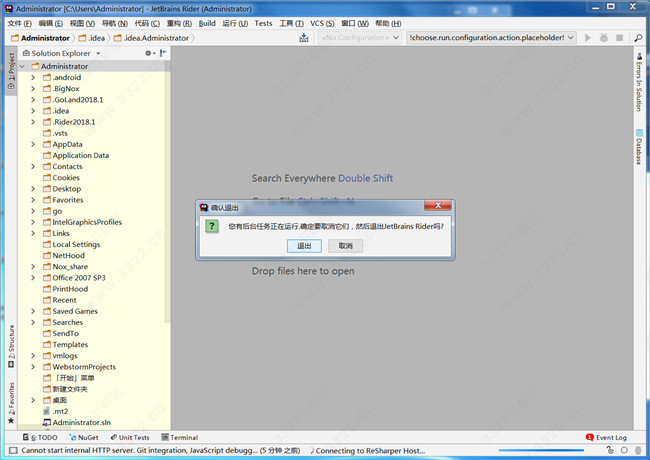The height and width of the screenshot is (460, 650).
Task: Click the .mt2 file icon
Action: (46, 411)
